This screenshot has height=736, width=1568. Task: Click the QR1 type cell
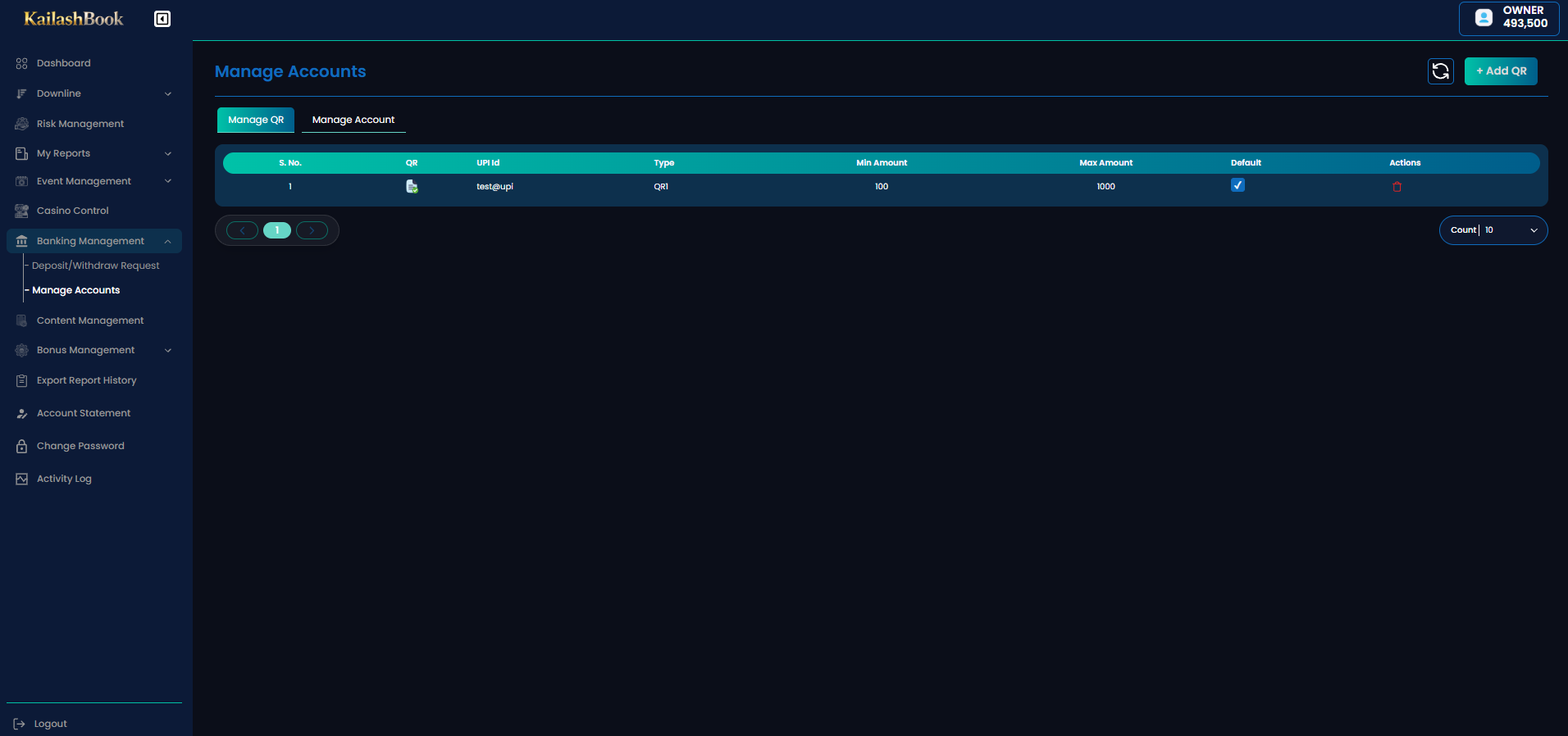click(x=661, y=187)
